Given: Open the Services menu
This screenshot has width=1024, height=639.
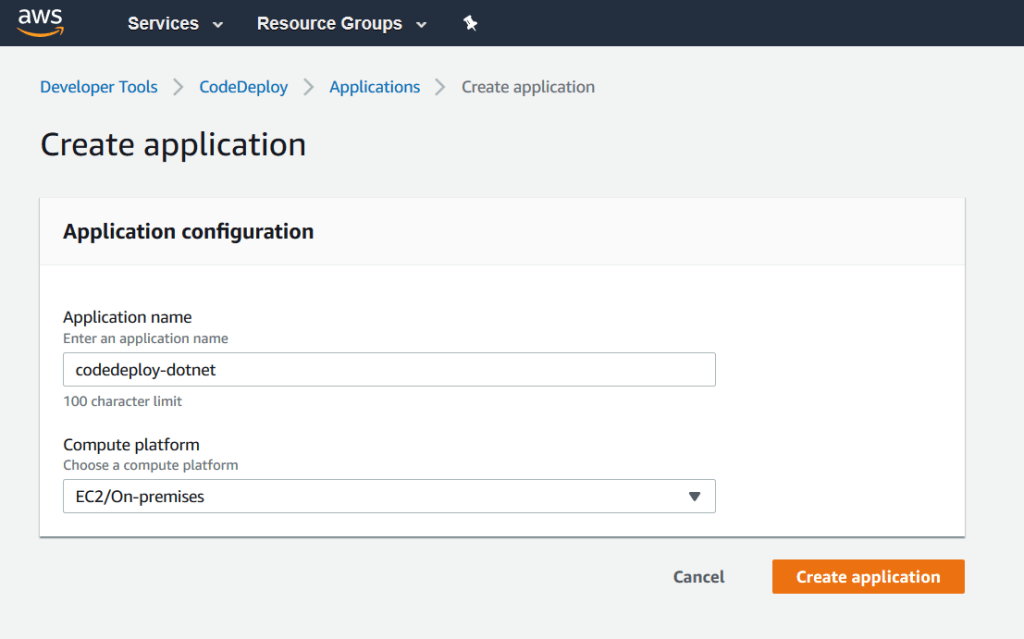Looking at the screenshot, I should (x=163, y=23).
